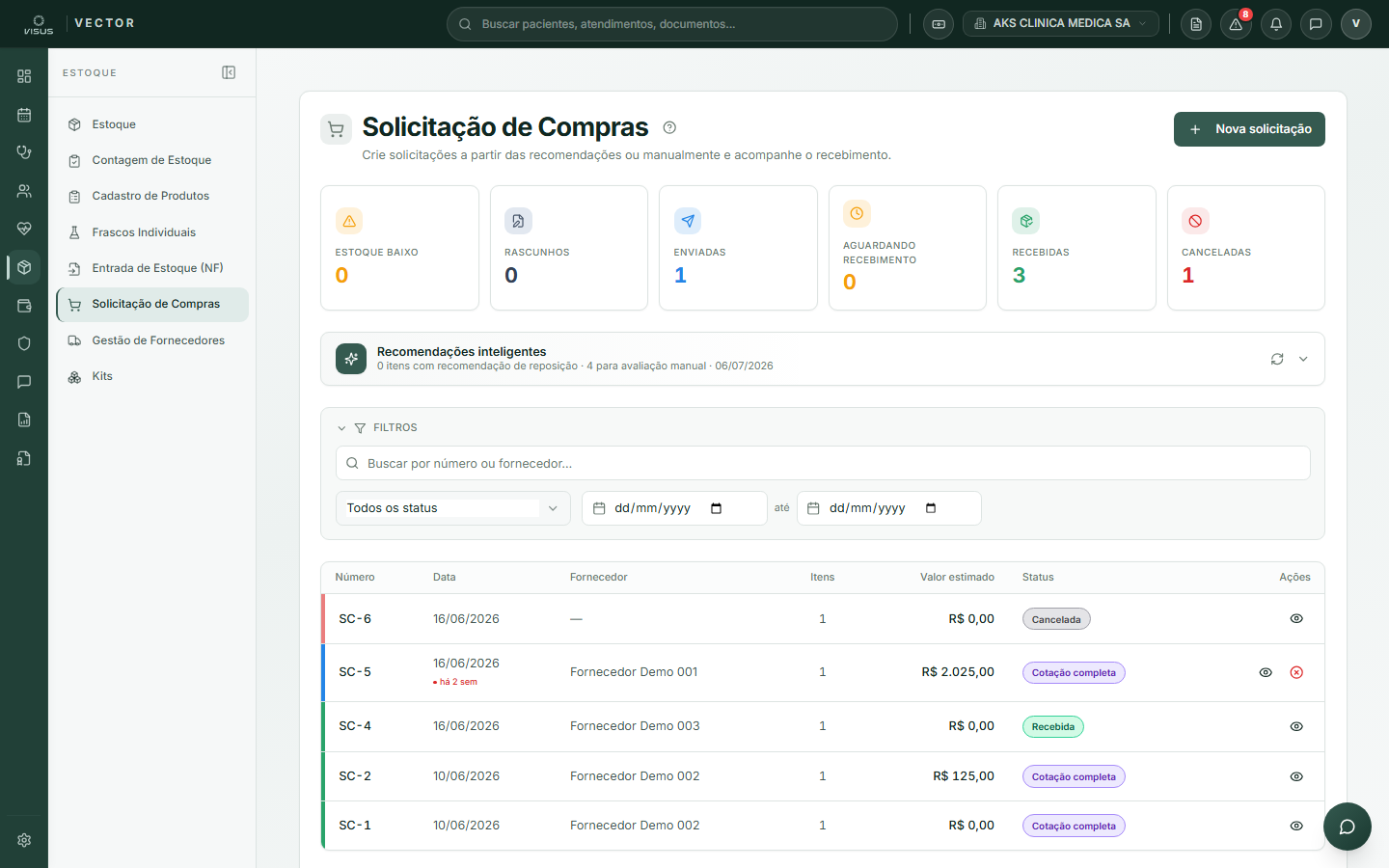Open alerts icon with badge 8
The width and height of the screenshot is (1389, 868).
tap(1236, 24)
